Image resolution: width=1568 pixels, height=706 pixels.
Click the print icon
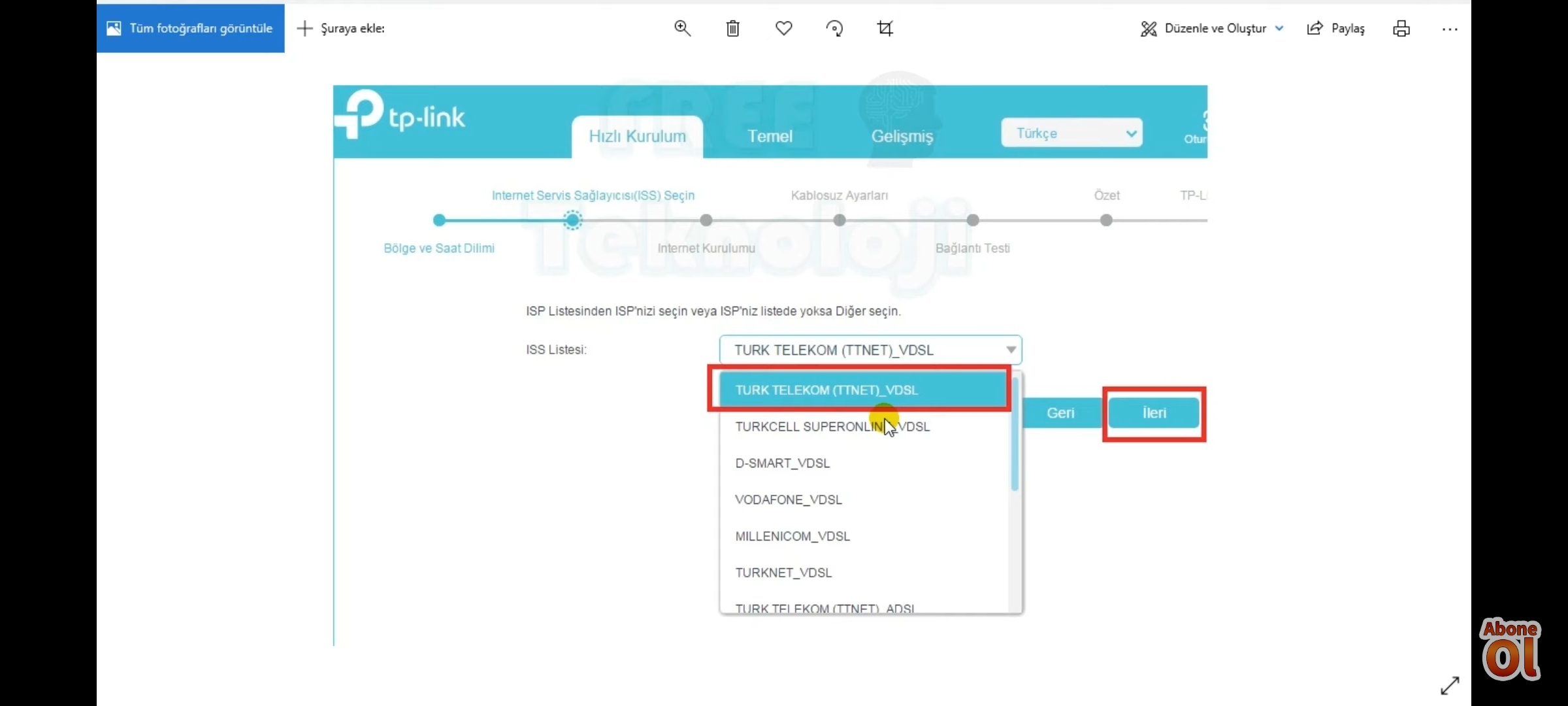coord(1401,28)
